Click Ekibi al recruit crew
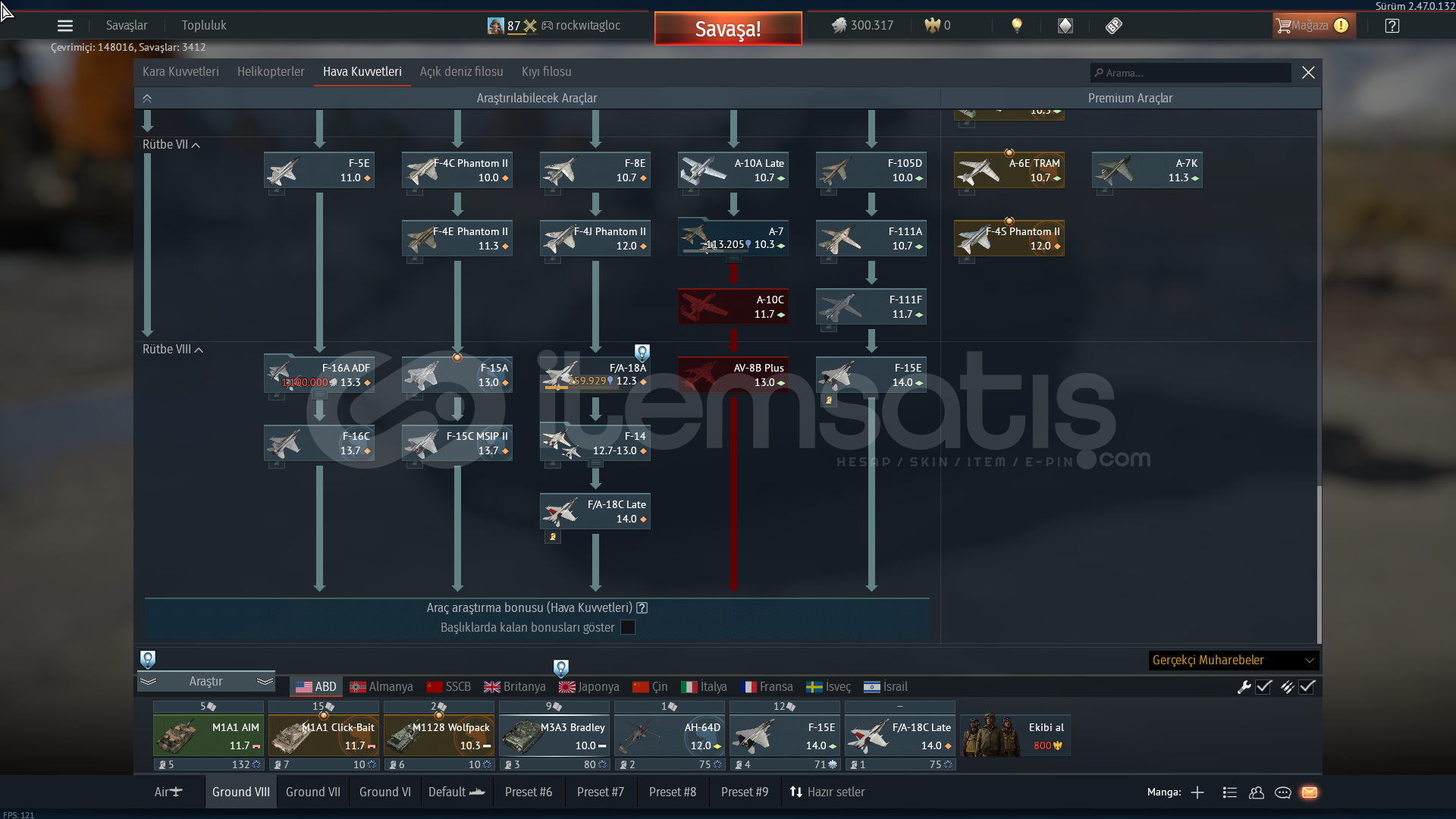 (1015, 736)
